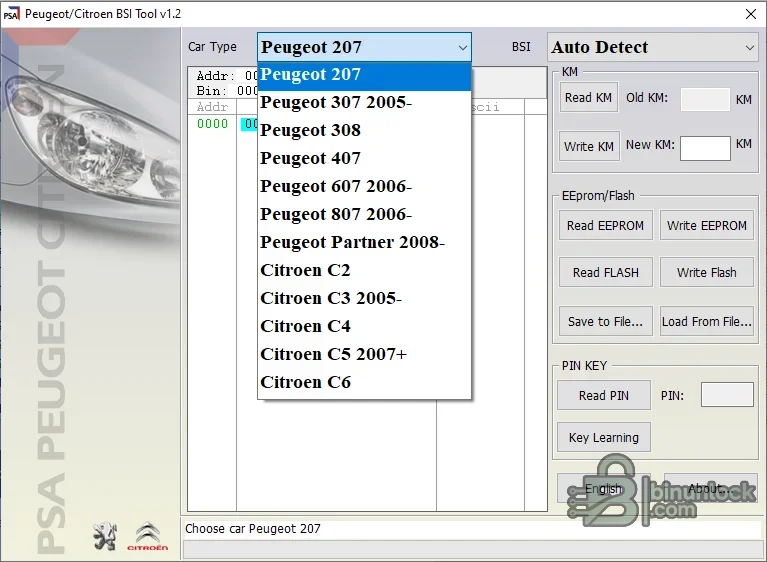767x562 pixels.
Task: Select Peugeot 807 2006- entry
Action: 364,214
